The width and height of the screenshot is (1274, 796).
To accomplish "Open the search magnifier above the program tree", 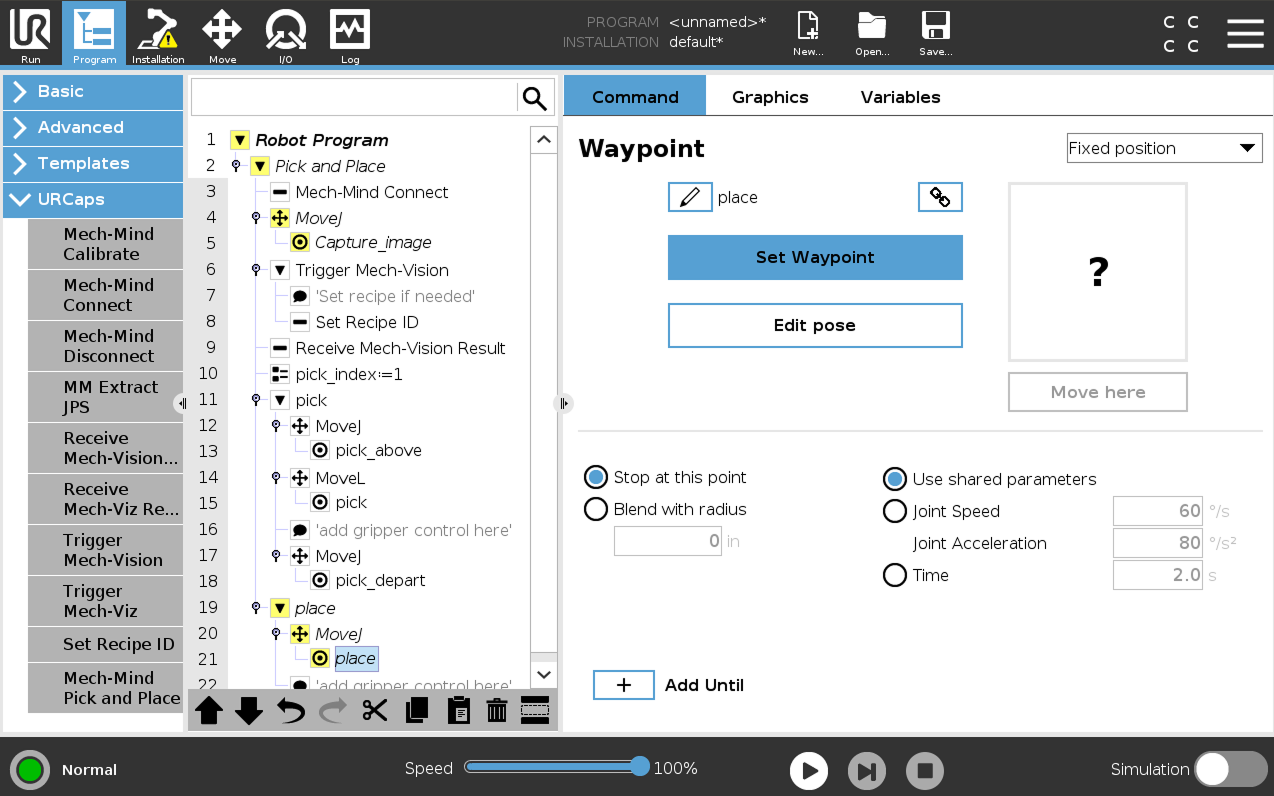I will click(535, 97).
